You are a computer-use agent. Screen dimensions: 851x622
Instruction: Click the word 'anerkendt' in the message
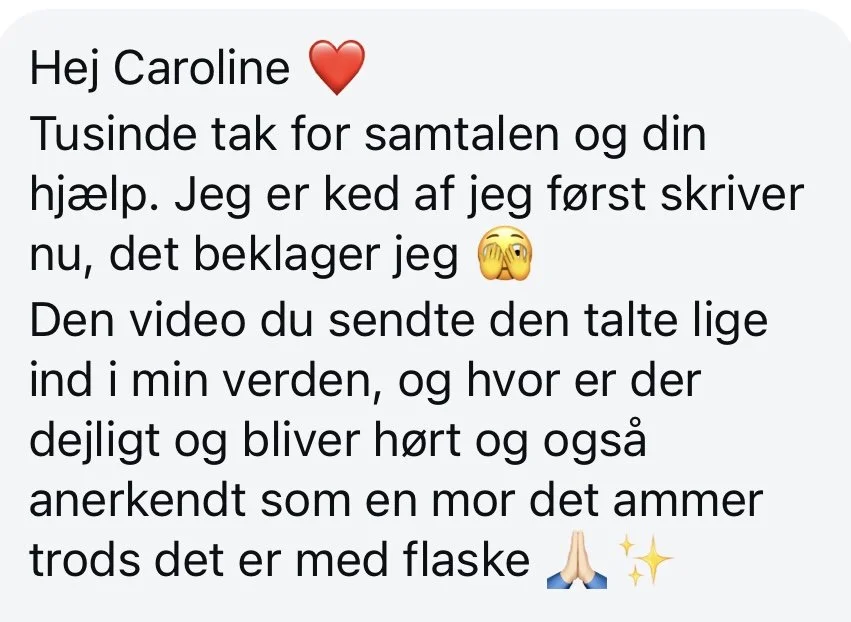coord(137,500)
